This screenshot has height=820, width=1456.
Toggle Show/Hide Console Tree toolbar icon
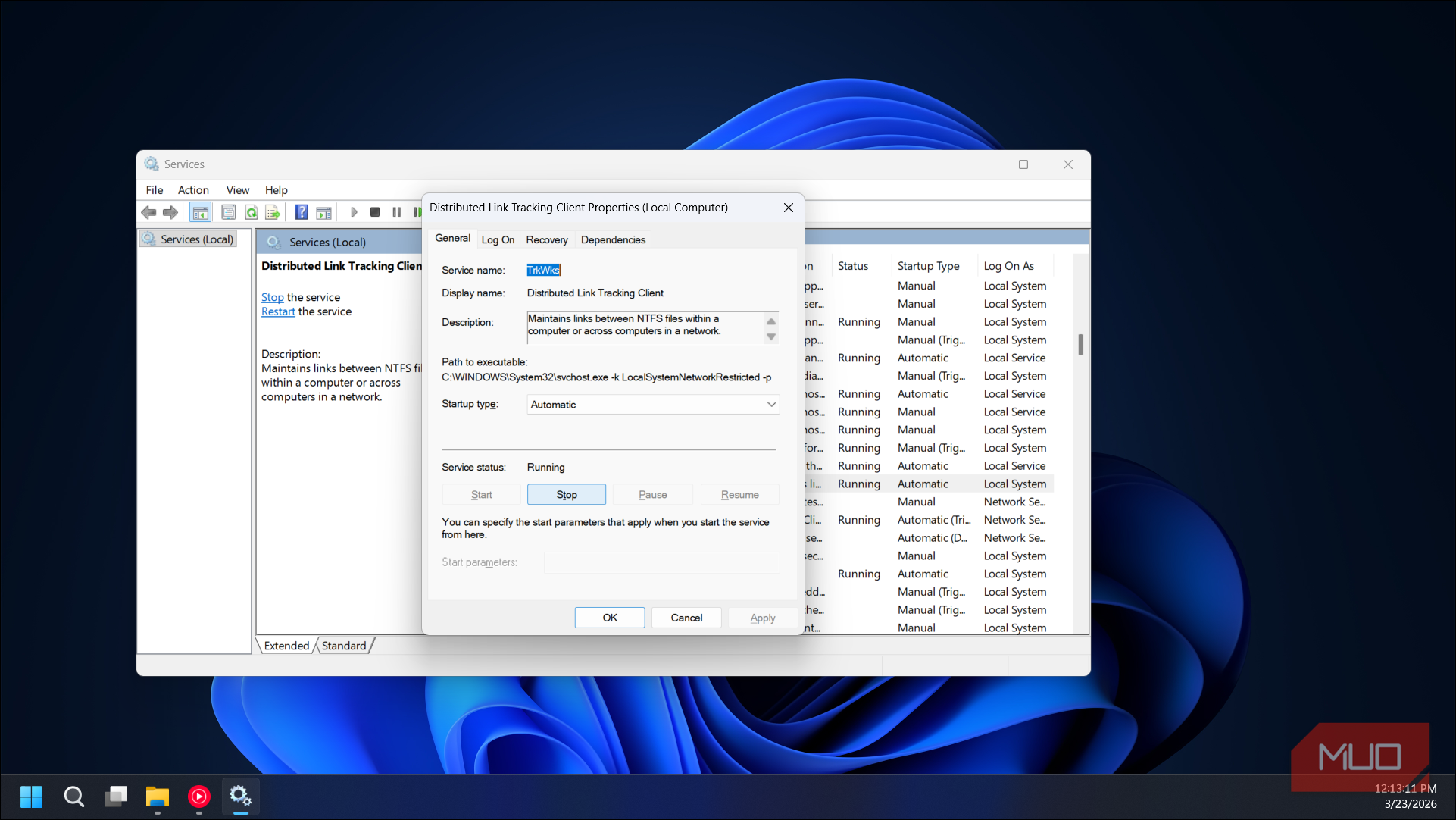coord(200,213)
